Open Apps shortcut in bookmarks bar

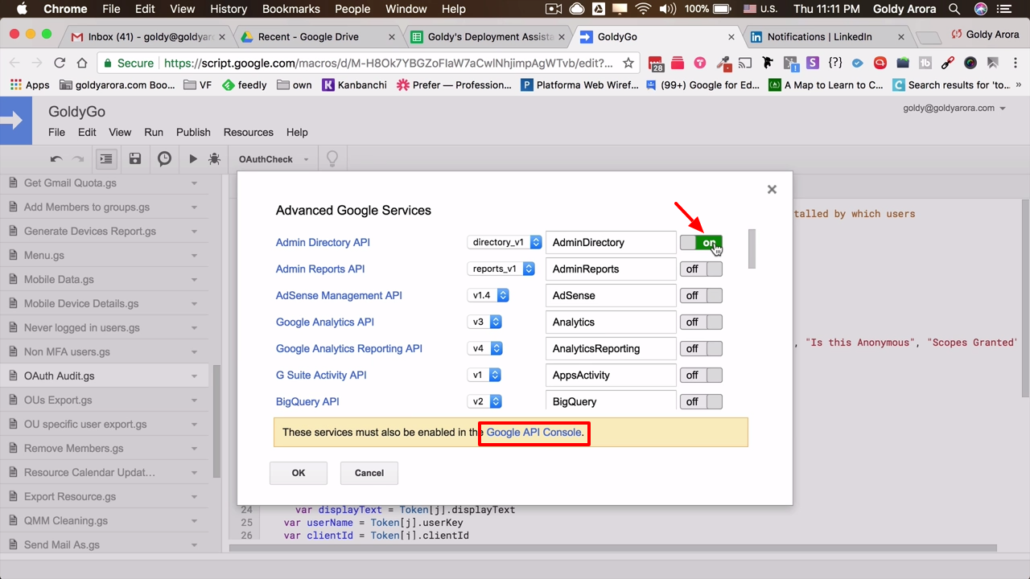click(x=30, y=85)
